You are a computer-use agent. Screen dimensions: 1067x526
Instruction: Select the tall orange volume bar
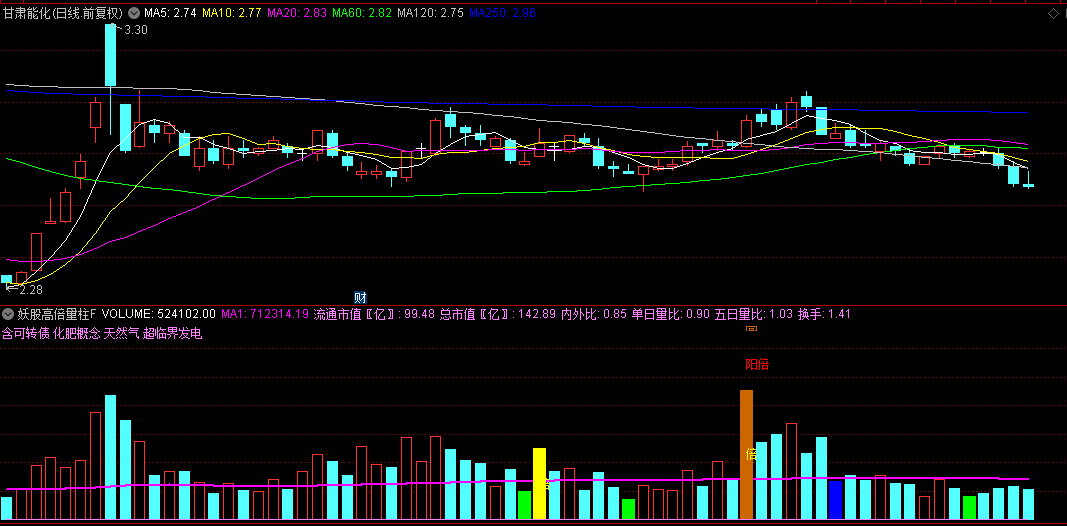(746, 455)
